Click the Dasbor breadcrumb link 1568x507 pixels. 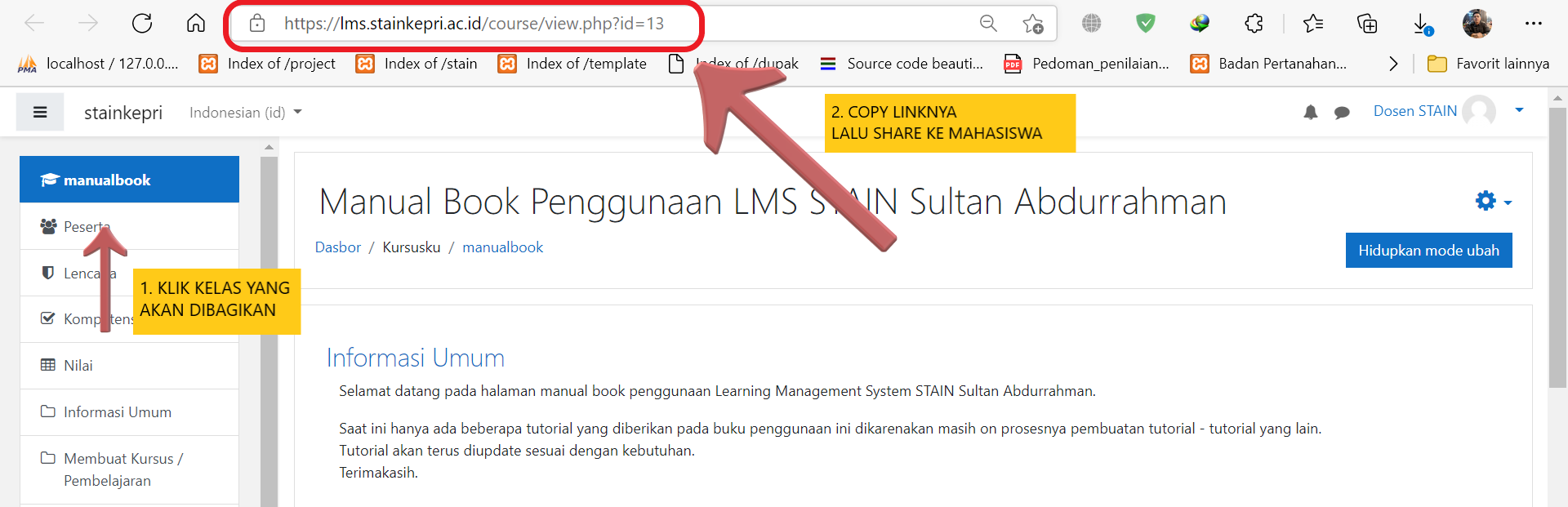[x=338, y=247]
